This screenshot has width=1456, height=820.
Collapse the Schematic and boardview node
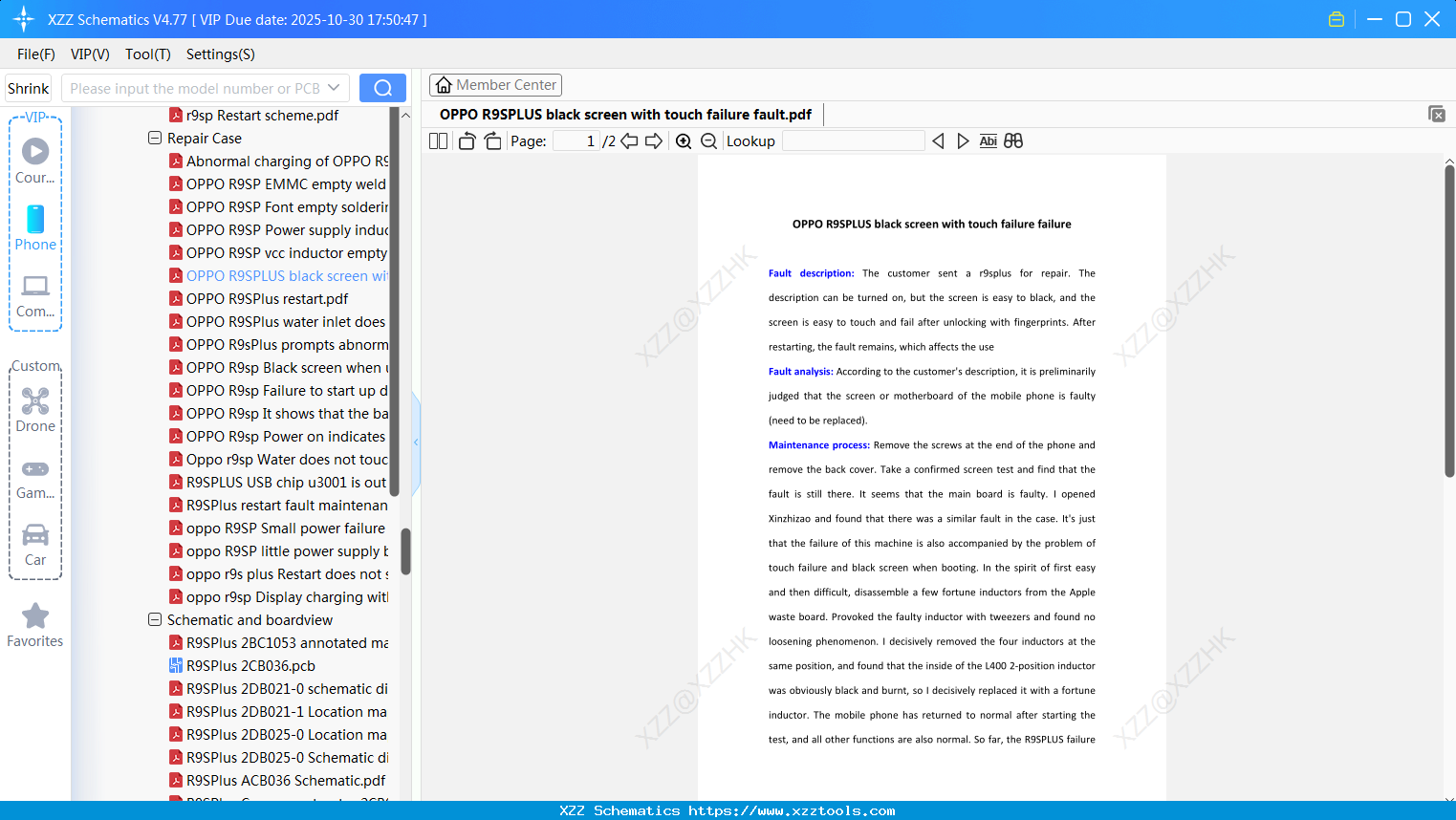pyautogui.click(x=155, y=619)
